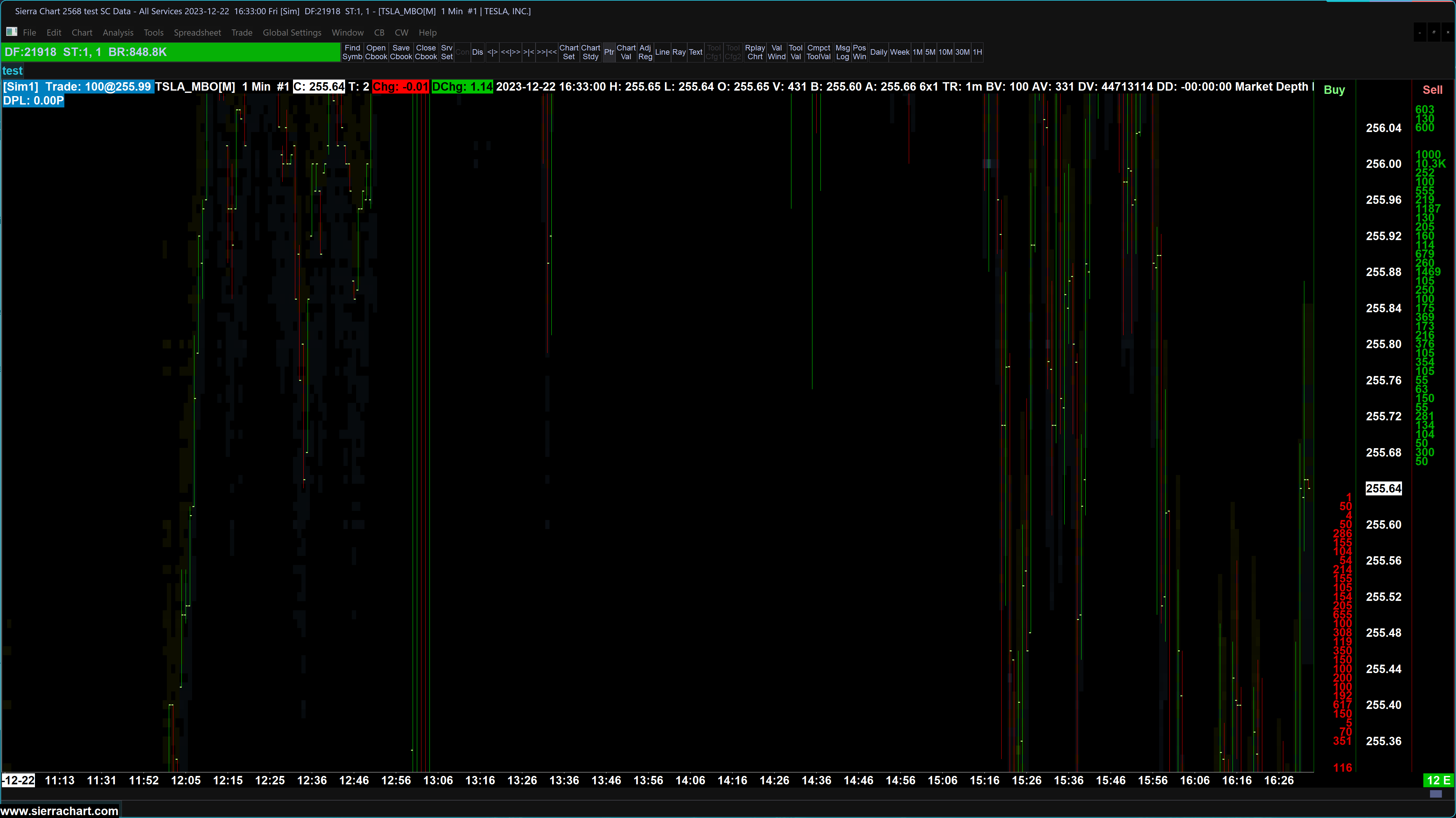The width and height of the screenshot is (1456, 818).
Task: Click the bottom-right horizontal scrollbar thumb
Action: tap(1436, 794)
